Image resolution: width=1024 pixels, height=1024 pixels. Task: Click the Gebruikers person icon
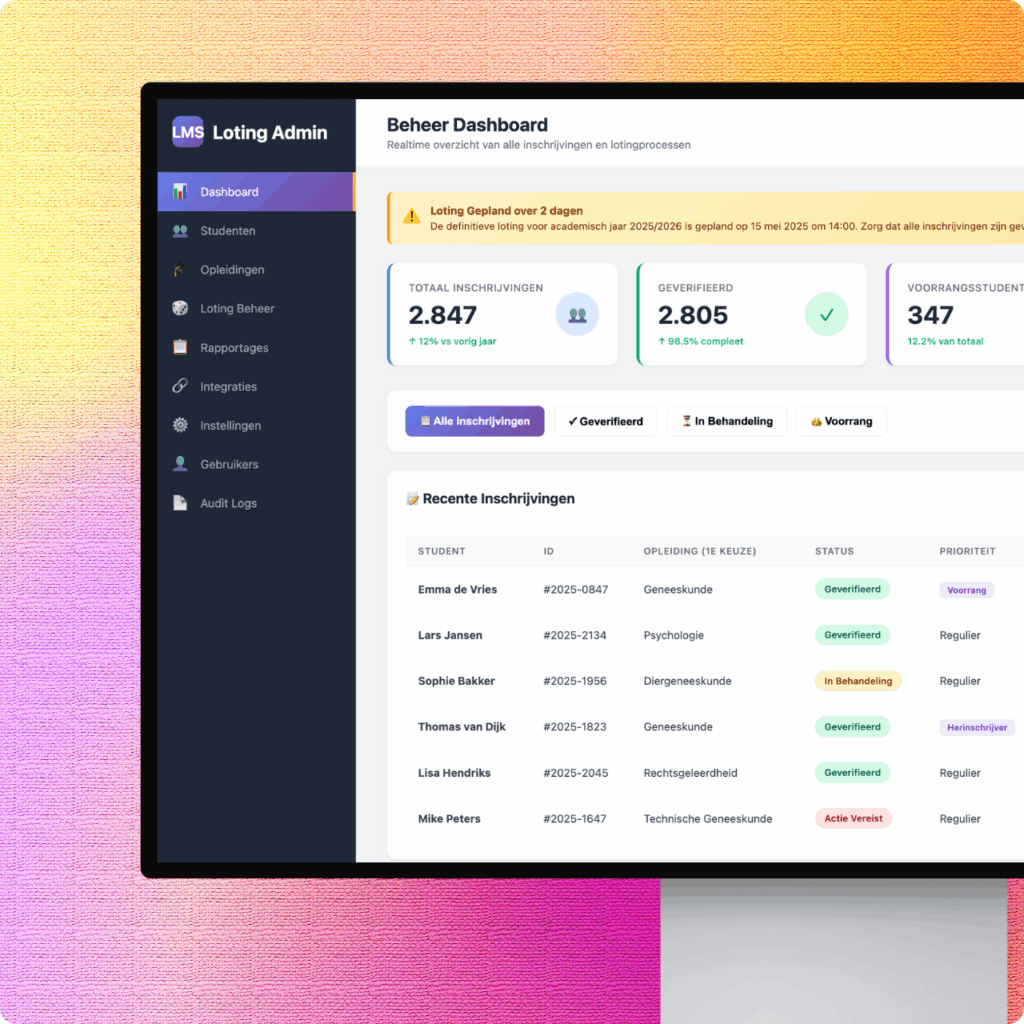click(x=180, y=464)
